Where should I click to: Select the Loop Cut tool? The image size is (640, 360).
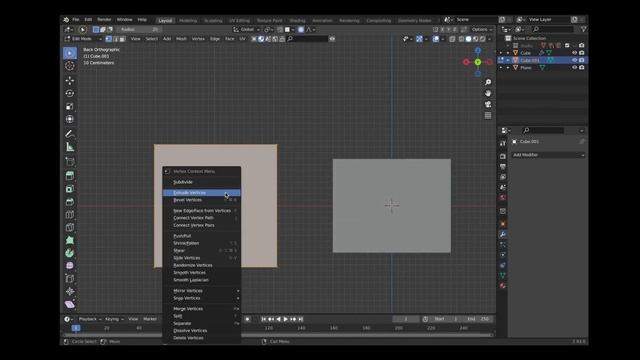point(70,214)
